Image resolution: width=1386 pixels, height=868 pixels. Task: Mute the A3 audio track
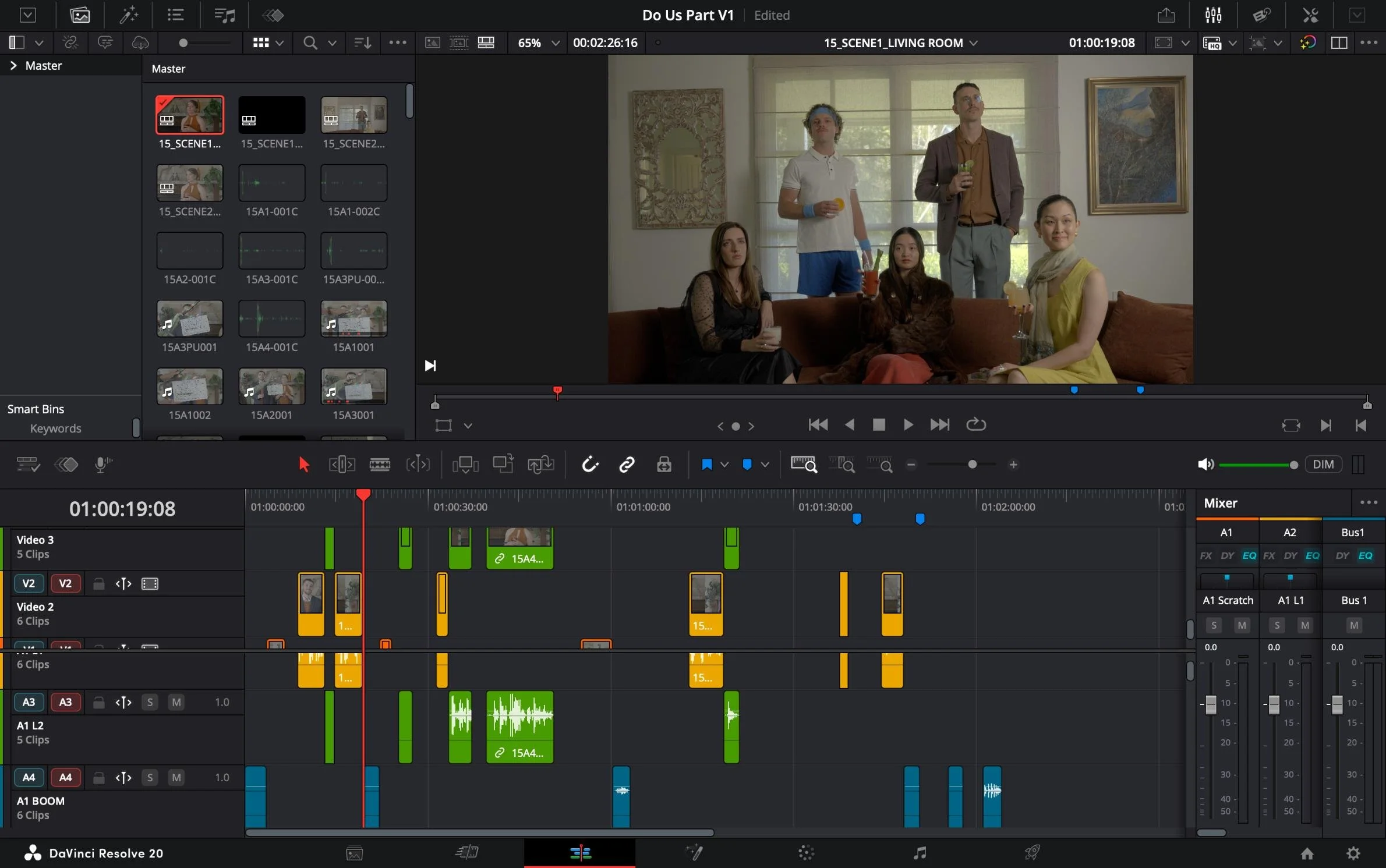(176, 703)
